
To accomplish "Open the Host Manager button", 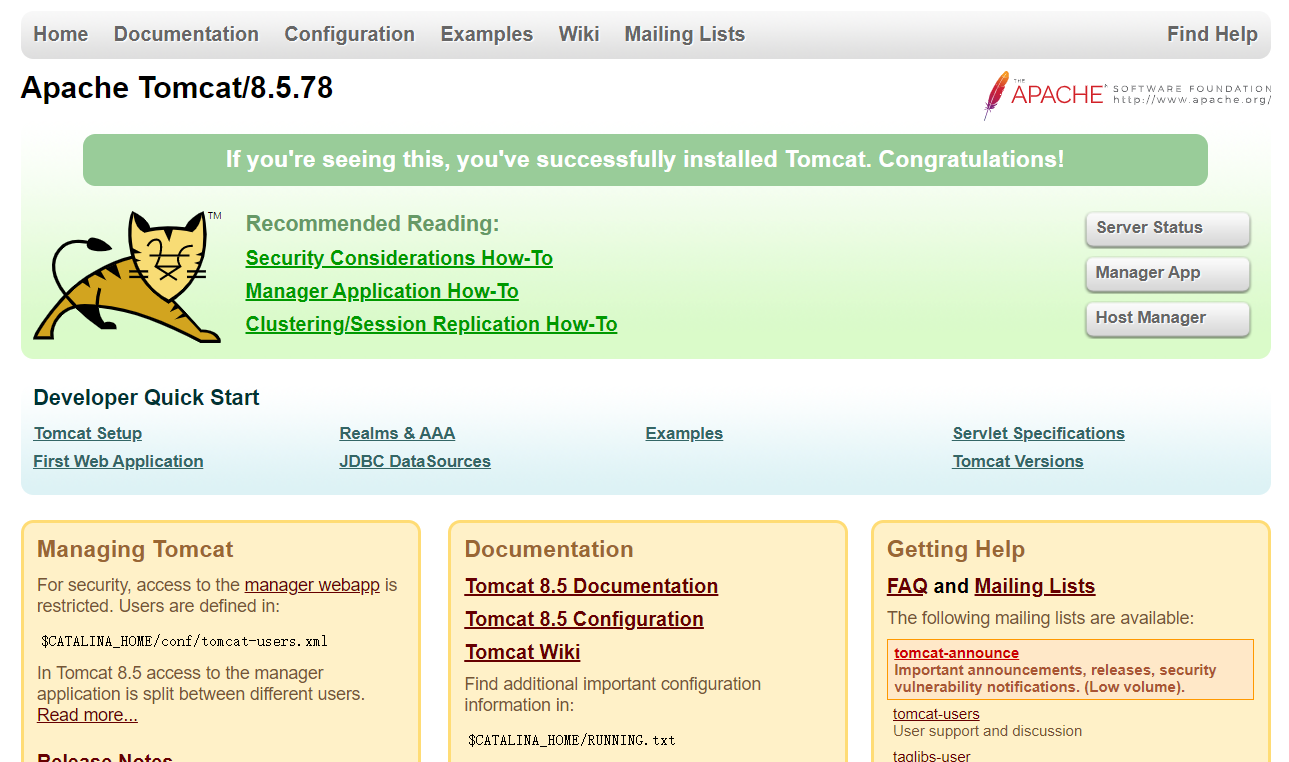I will 1167,318.
